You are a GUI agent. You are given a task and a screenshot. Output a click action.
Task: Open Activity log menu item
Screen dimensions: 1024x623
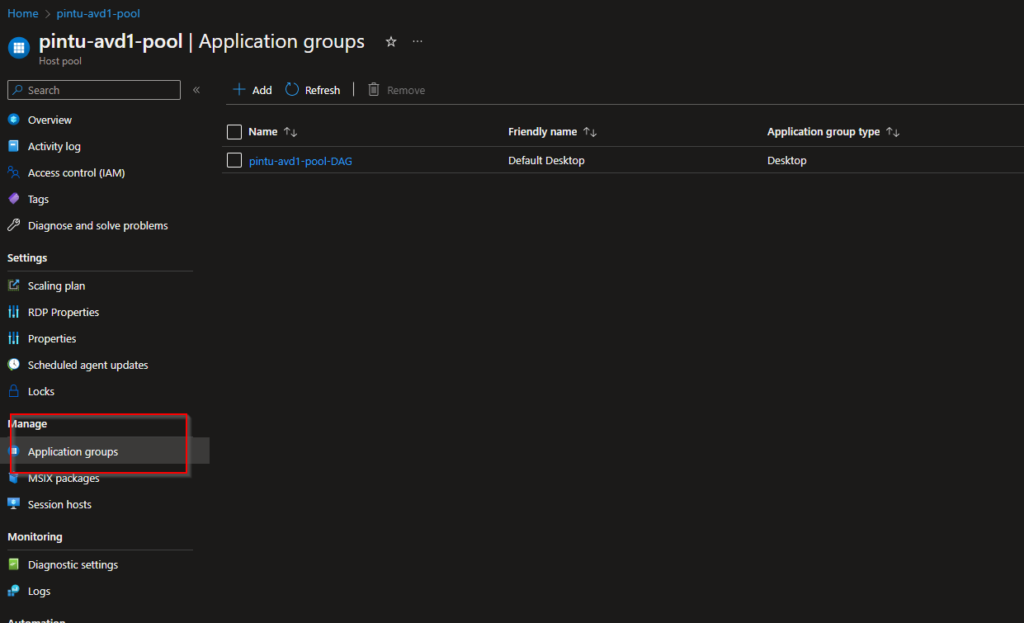(54, 146)
